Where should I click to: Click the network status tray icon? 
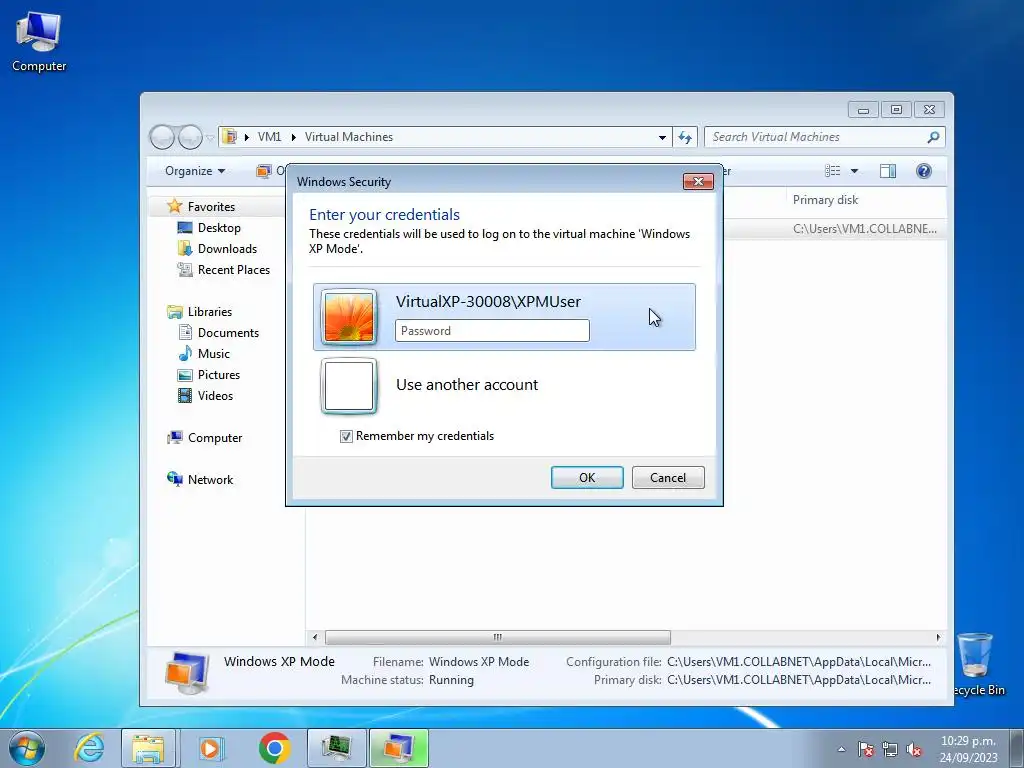[x=890, y=750]
